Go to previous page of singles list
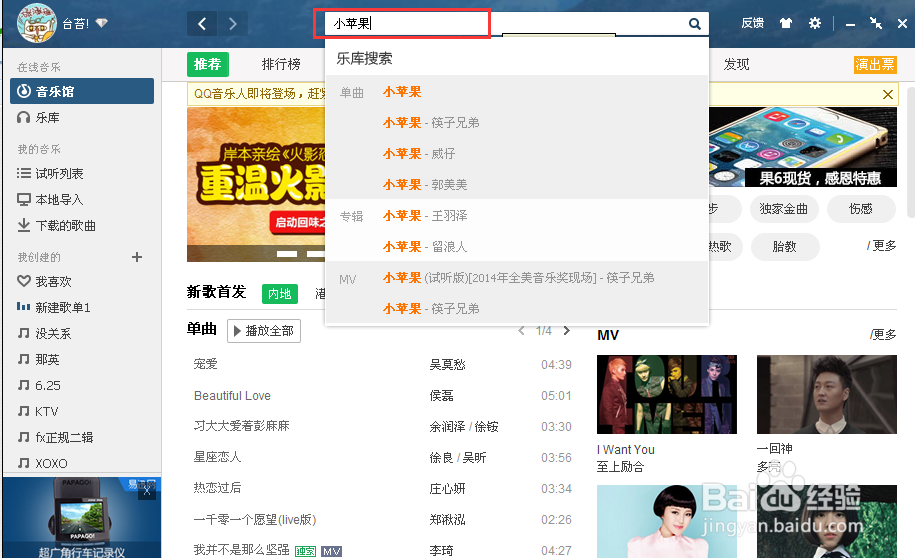 (521, 331)
